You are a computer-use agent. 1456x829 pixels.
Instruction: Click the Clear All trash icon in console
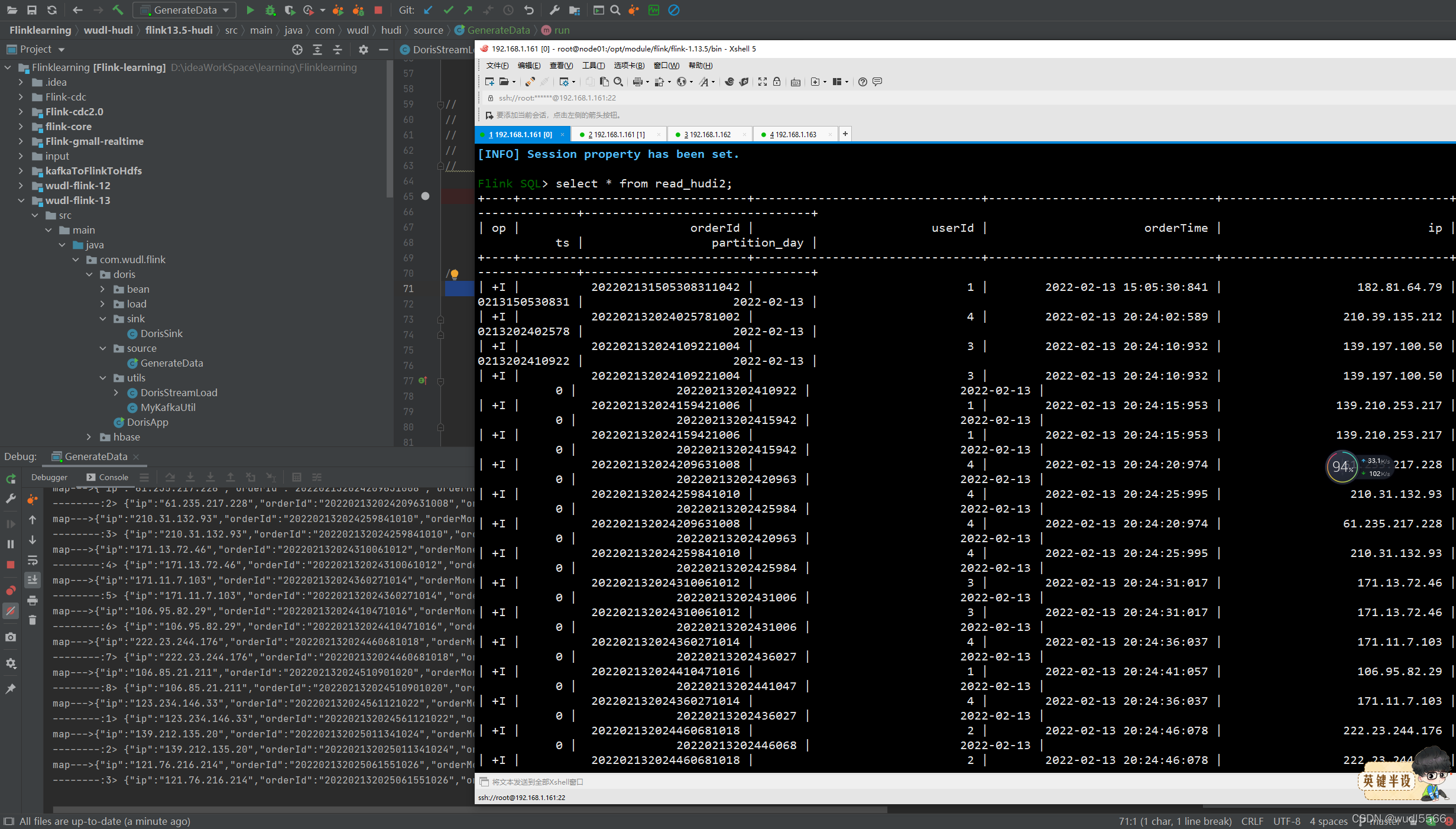coord(33,620)
